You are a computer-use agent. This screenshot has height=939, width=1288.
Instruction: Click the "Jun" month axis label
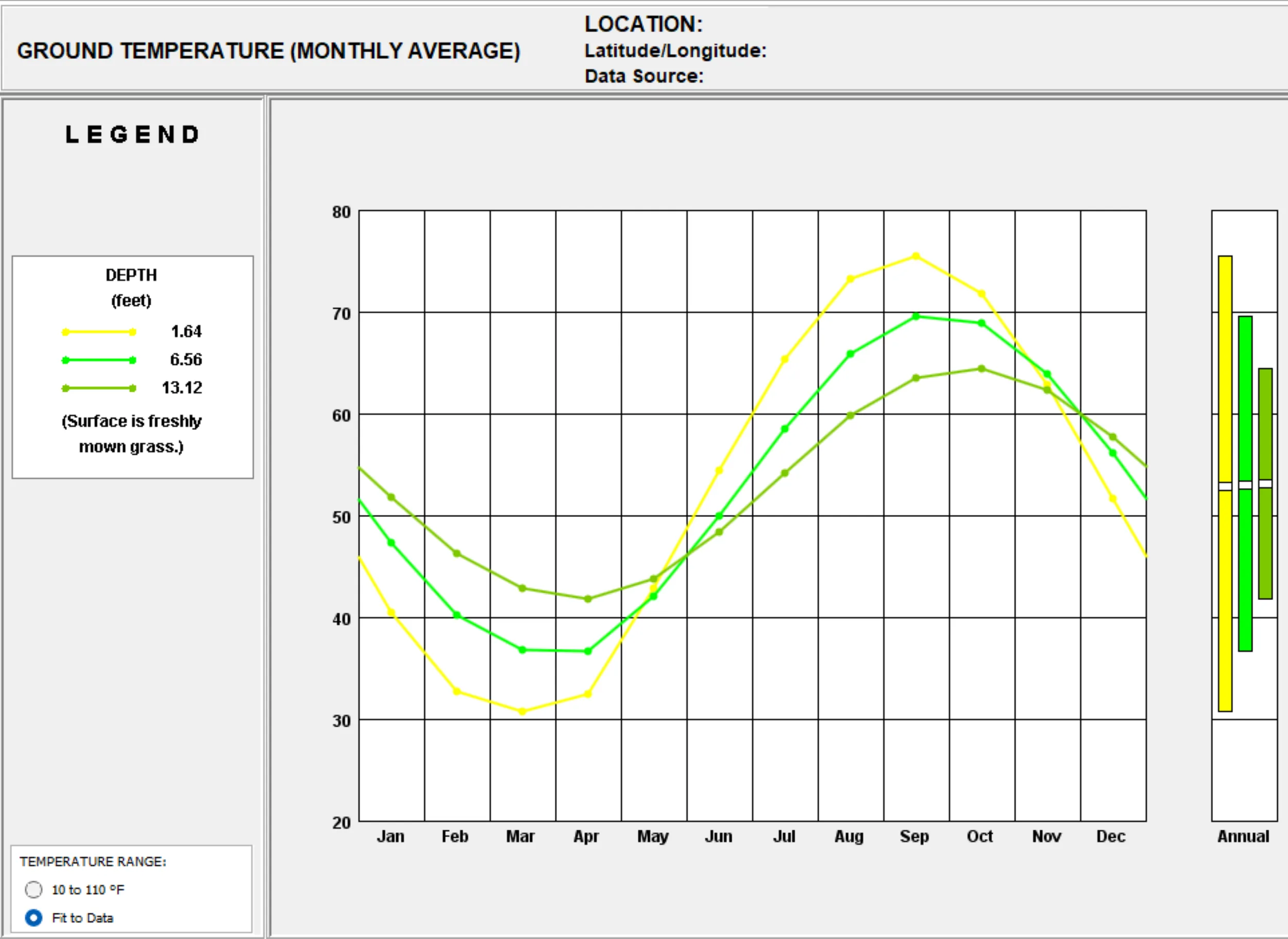(x=719, y=836)
